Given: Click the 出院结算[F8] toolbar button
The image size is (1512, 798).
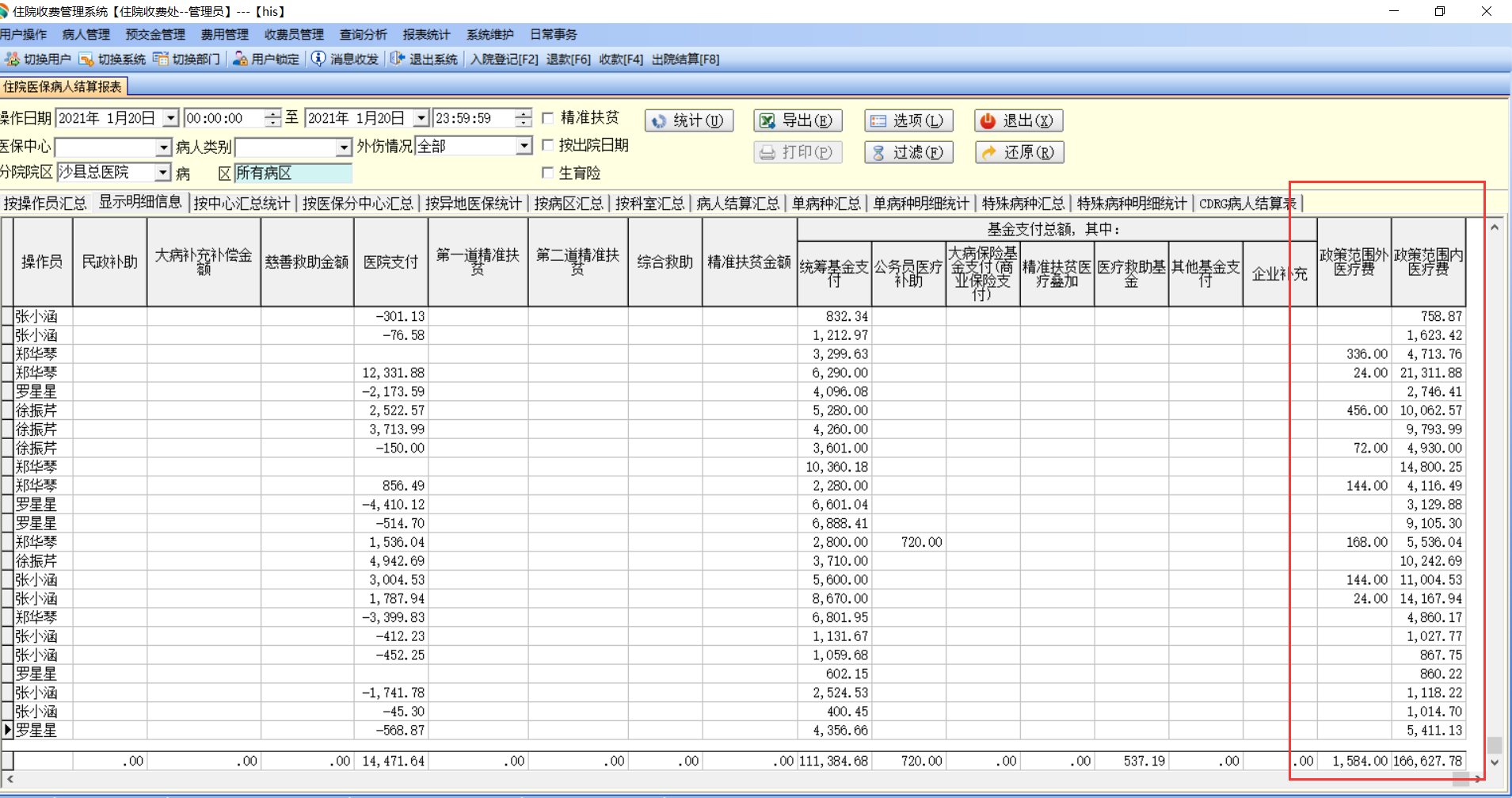Looking at the screenshot, I should [x=686, y=59].
